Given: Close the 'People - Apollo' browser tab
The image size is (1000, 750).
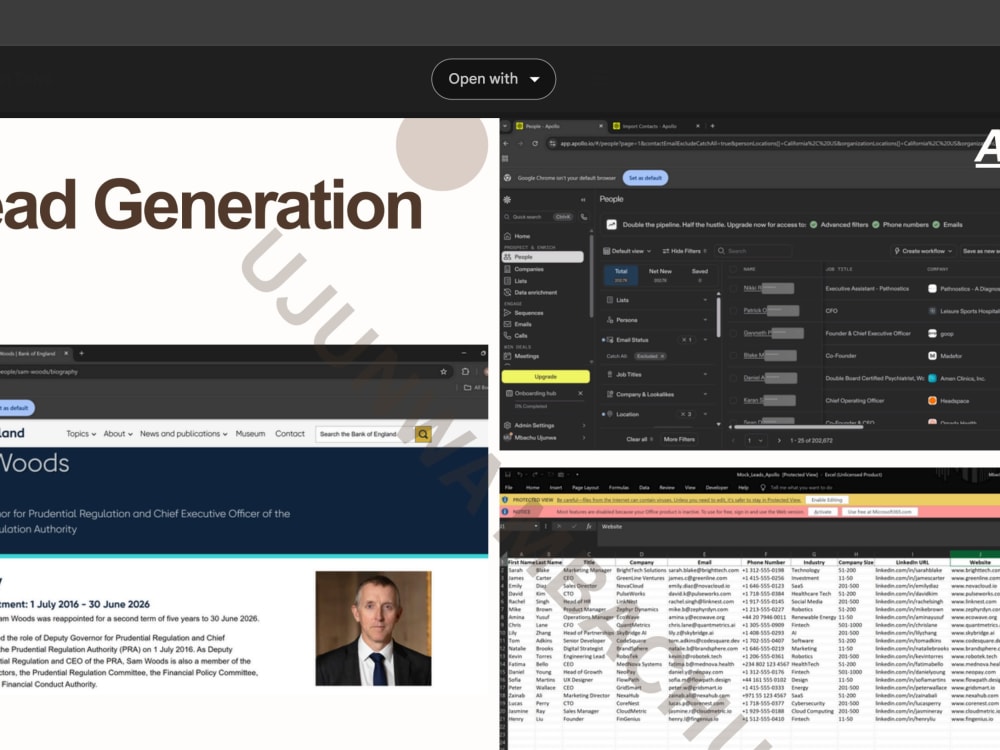Looking at the screenshot, I should click(601, 126).
